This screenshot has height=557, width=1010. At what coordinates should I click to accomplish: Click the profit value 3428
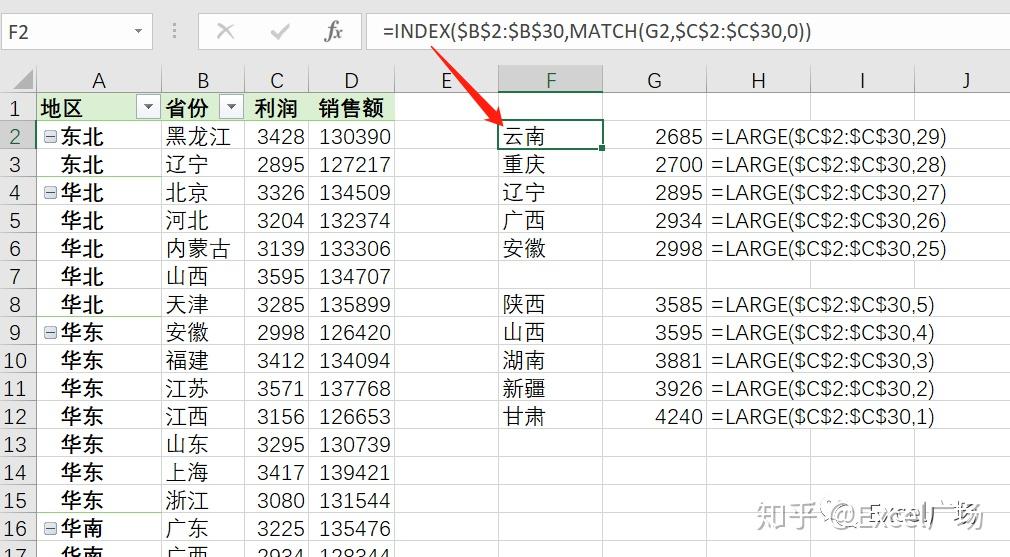(x=280, y=137)
